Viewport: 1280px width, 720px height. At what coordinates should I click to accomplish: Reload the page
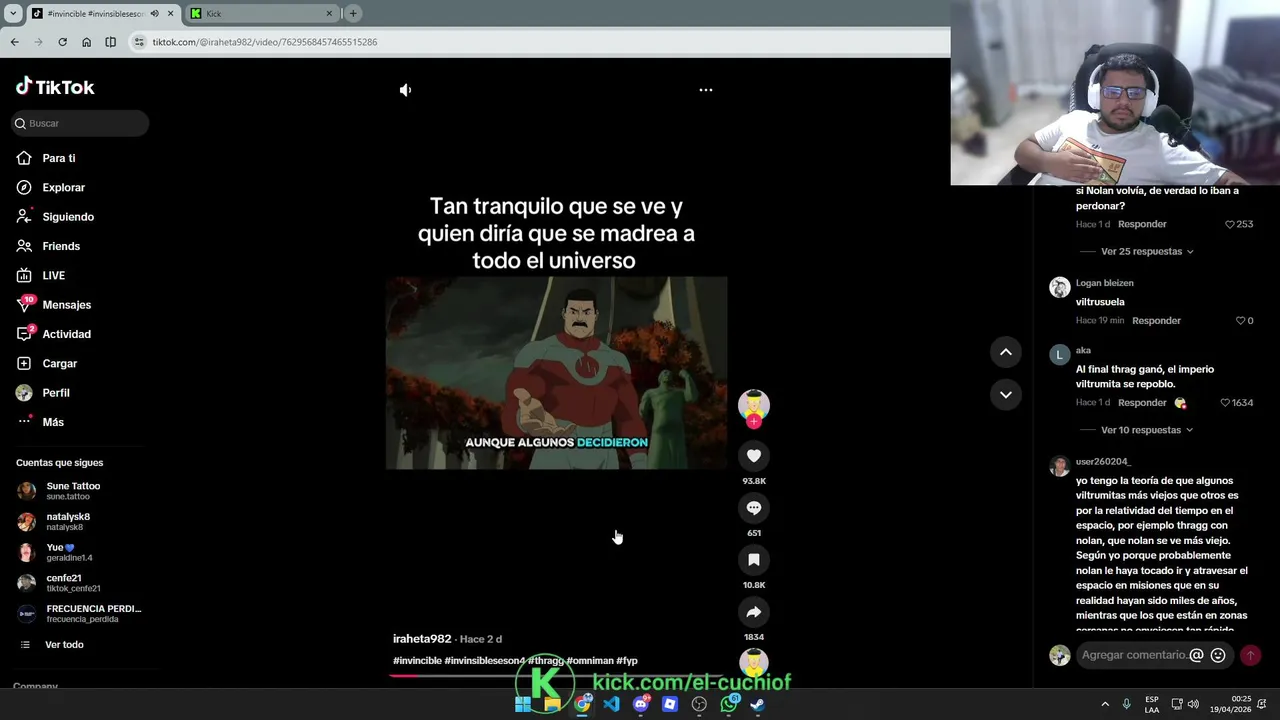[62, 42]
